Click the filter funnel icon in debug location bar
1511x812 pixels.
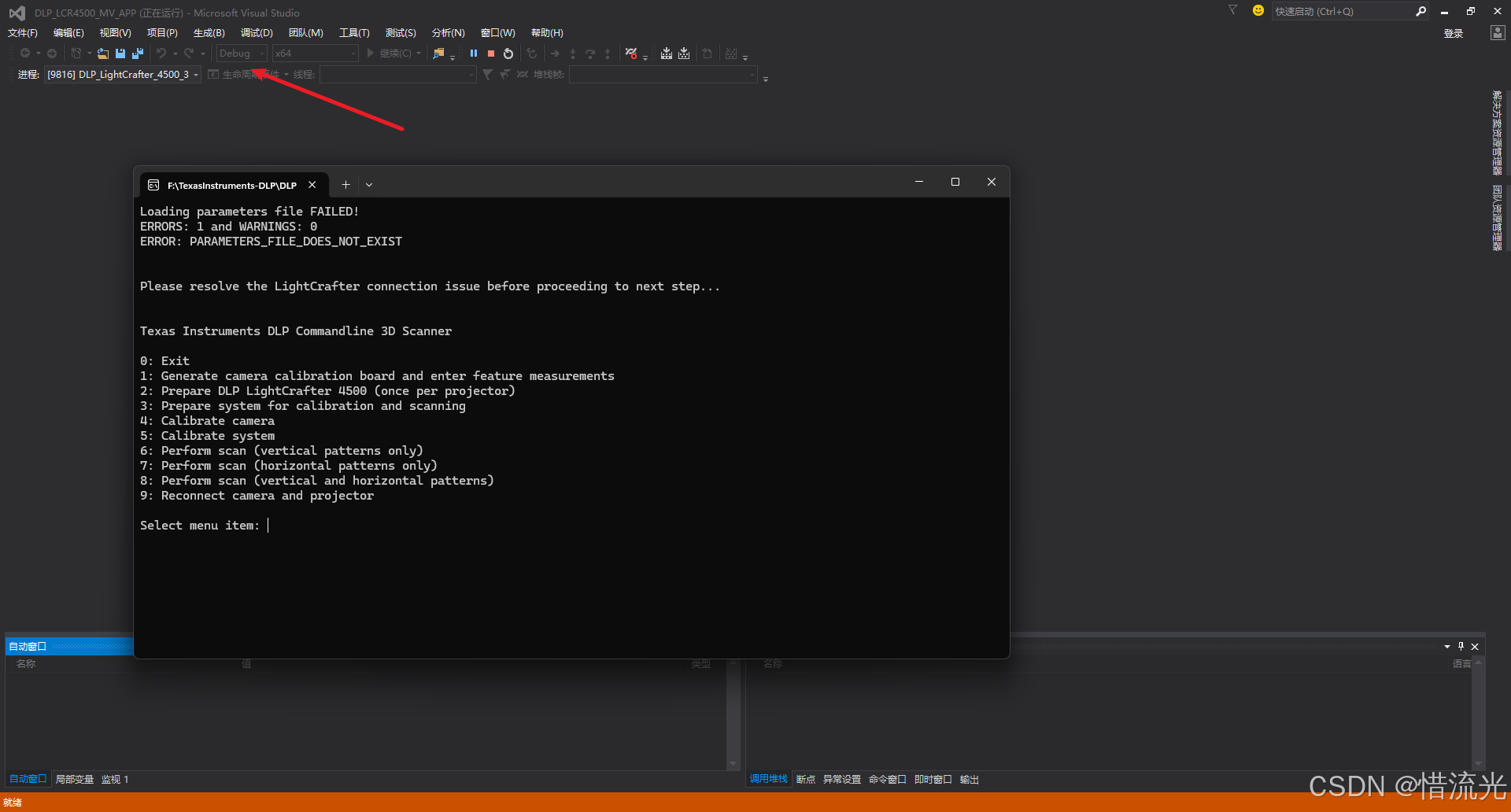coord(488,75)
